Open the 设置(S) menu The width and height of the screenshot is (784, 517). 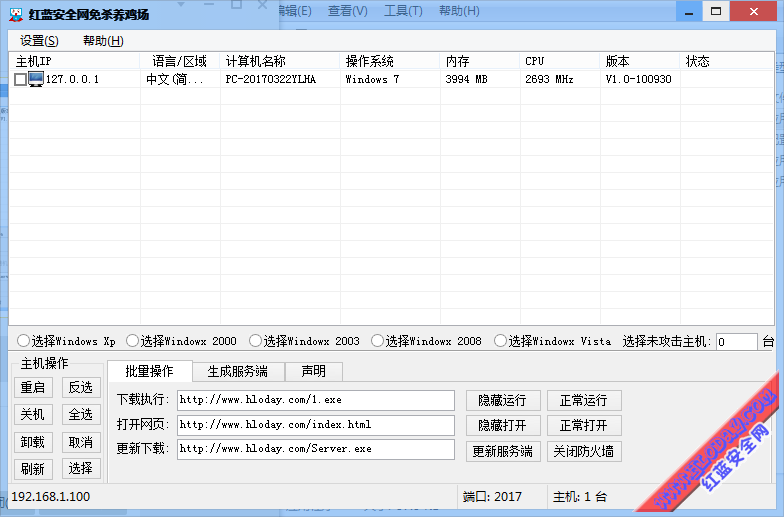point(39,41)
